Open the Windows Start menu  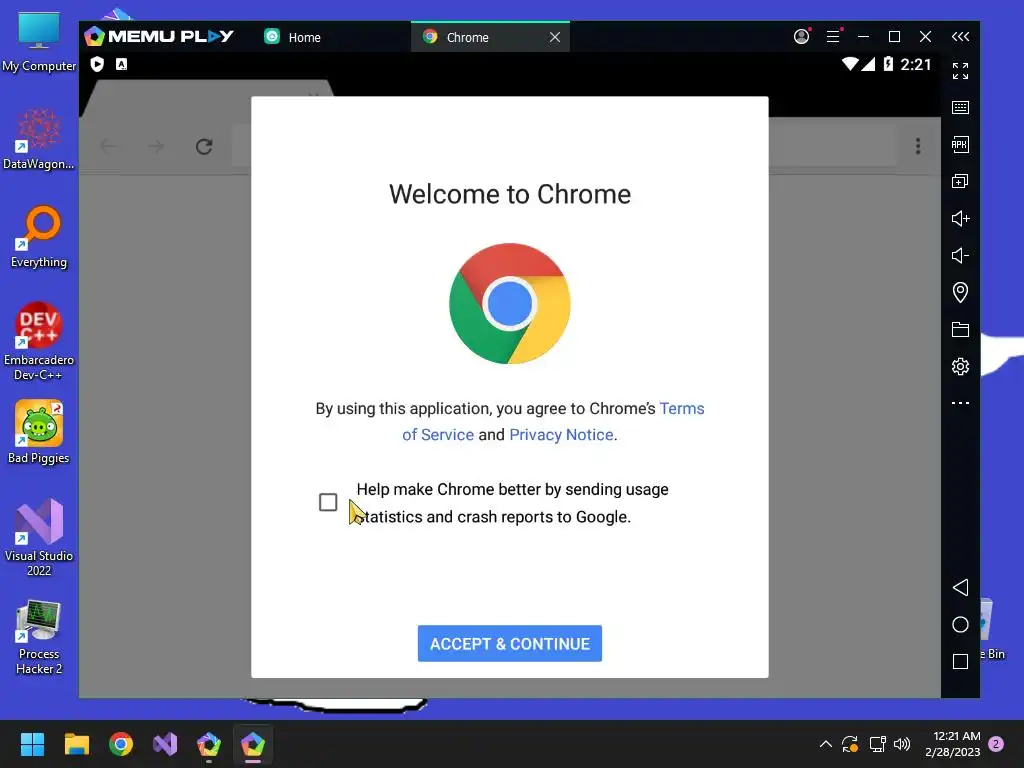32,744
